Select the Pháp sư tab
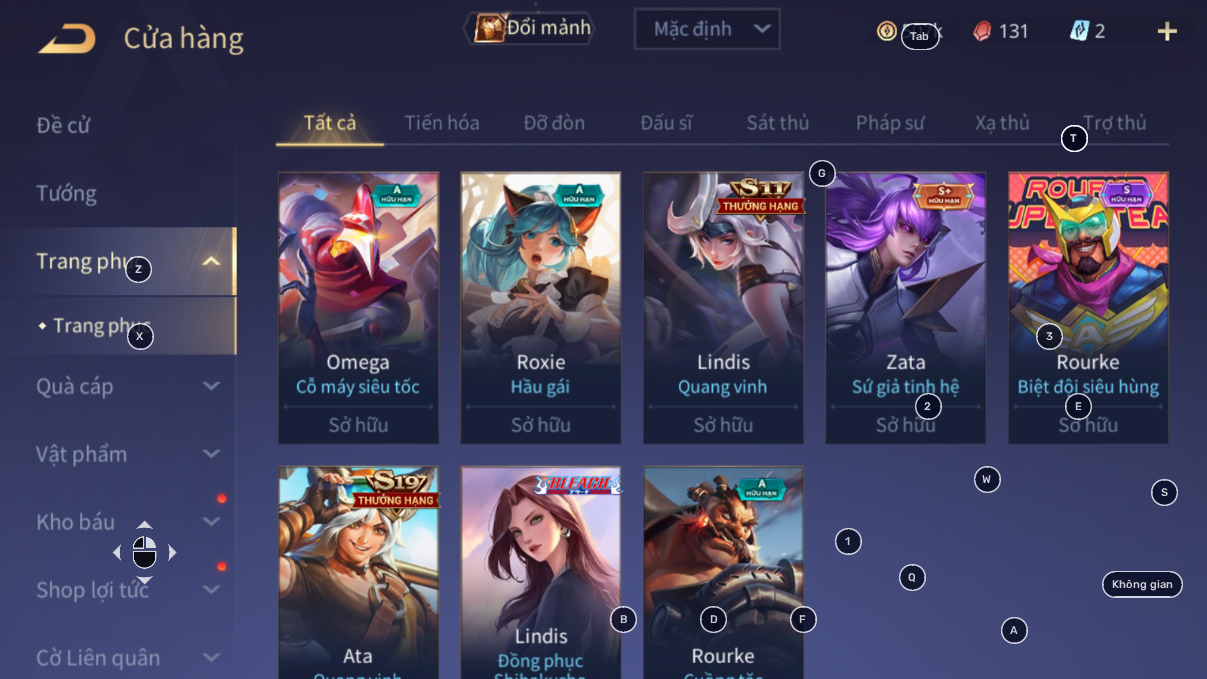This screenshot has height=679, width=1207. tap(890, 123)
